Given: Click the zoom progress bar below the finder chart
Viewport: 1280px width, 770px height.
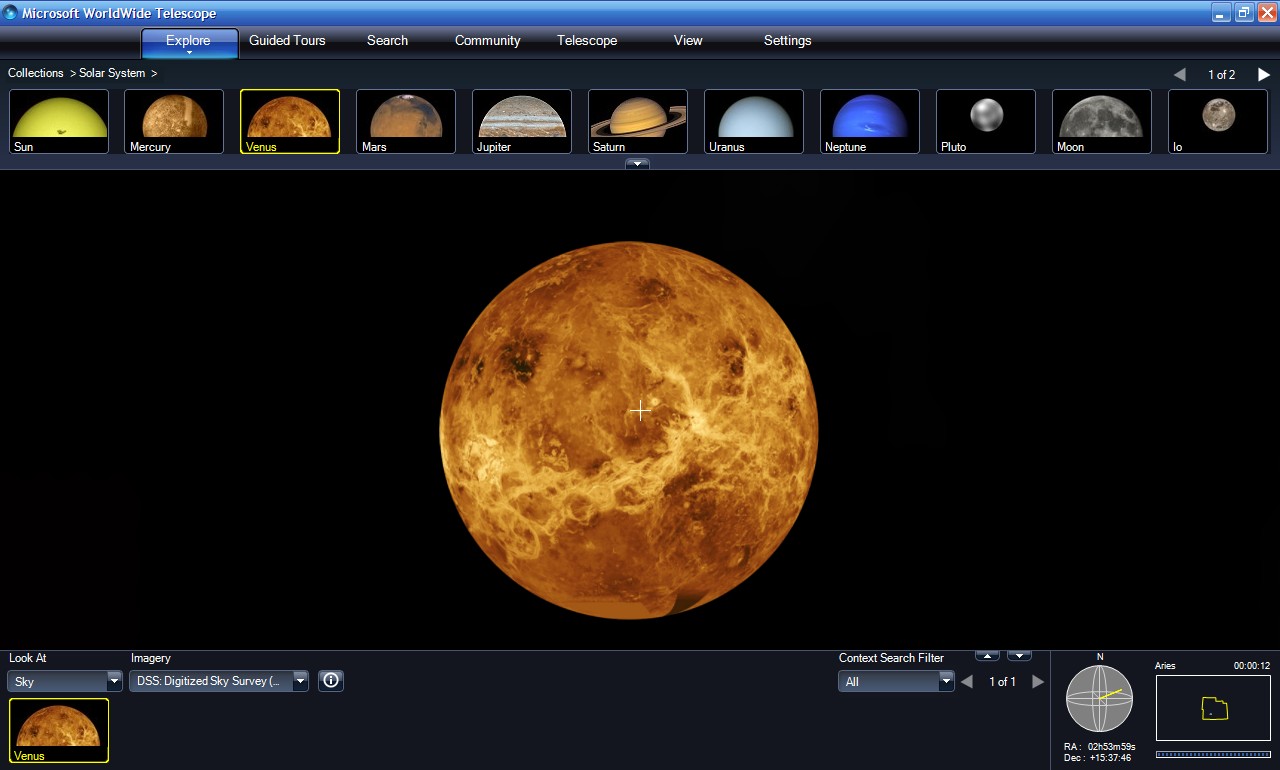Looking at the screenshot, I should 1213,753.
